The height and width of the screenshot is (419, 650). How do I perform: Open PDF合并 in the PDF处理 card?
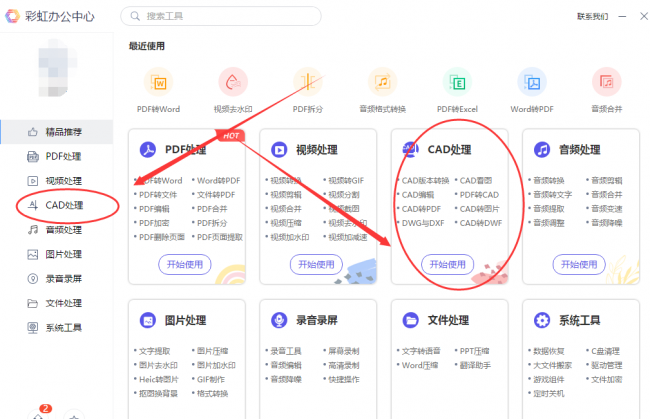pos(212,209)
